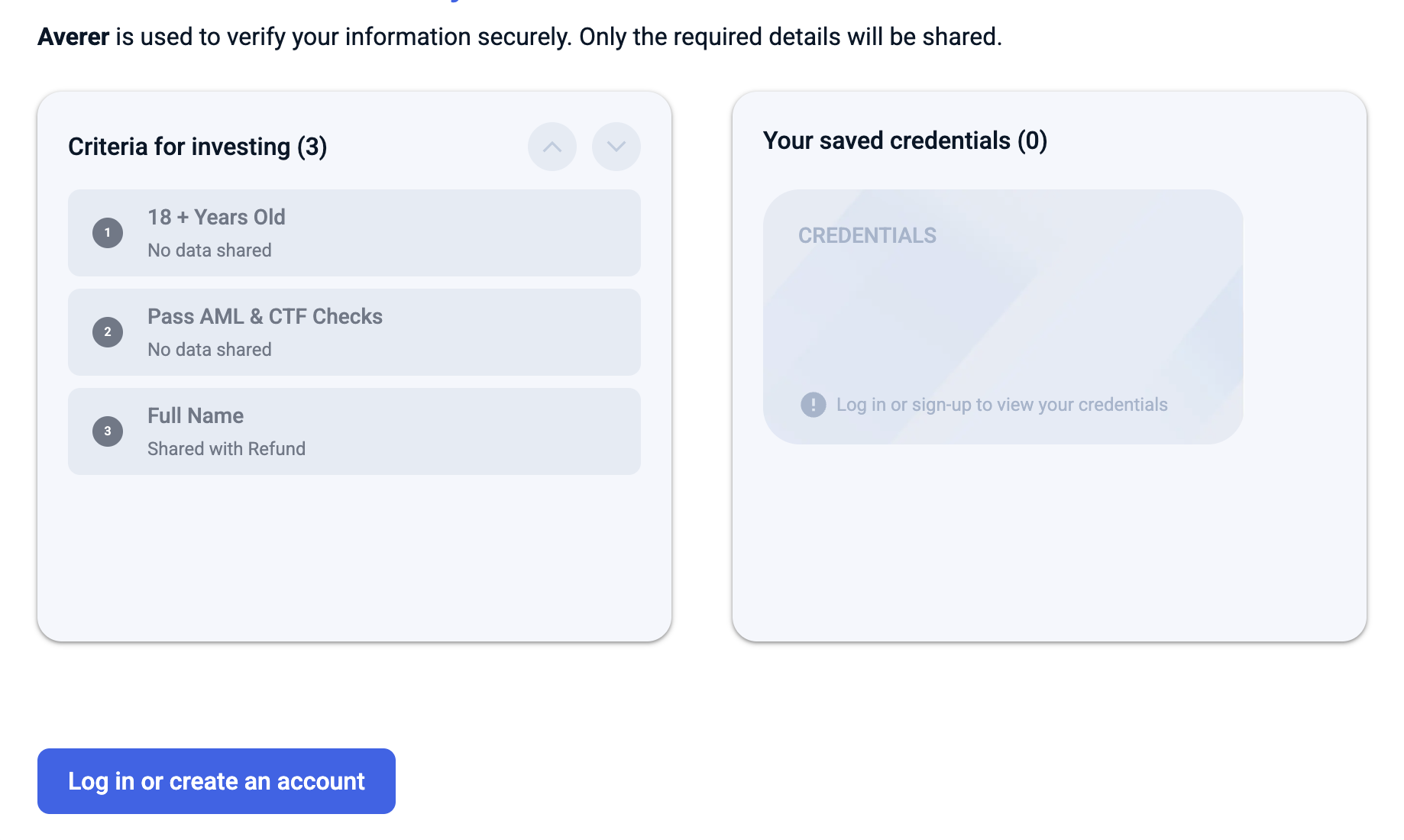Select the Pass AML & CTF Checks title
This screenshot has width=1404, height=840.
264,316
